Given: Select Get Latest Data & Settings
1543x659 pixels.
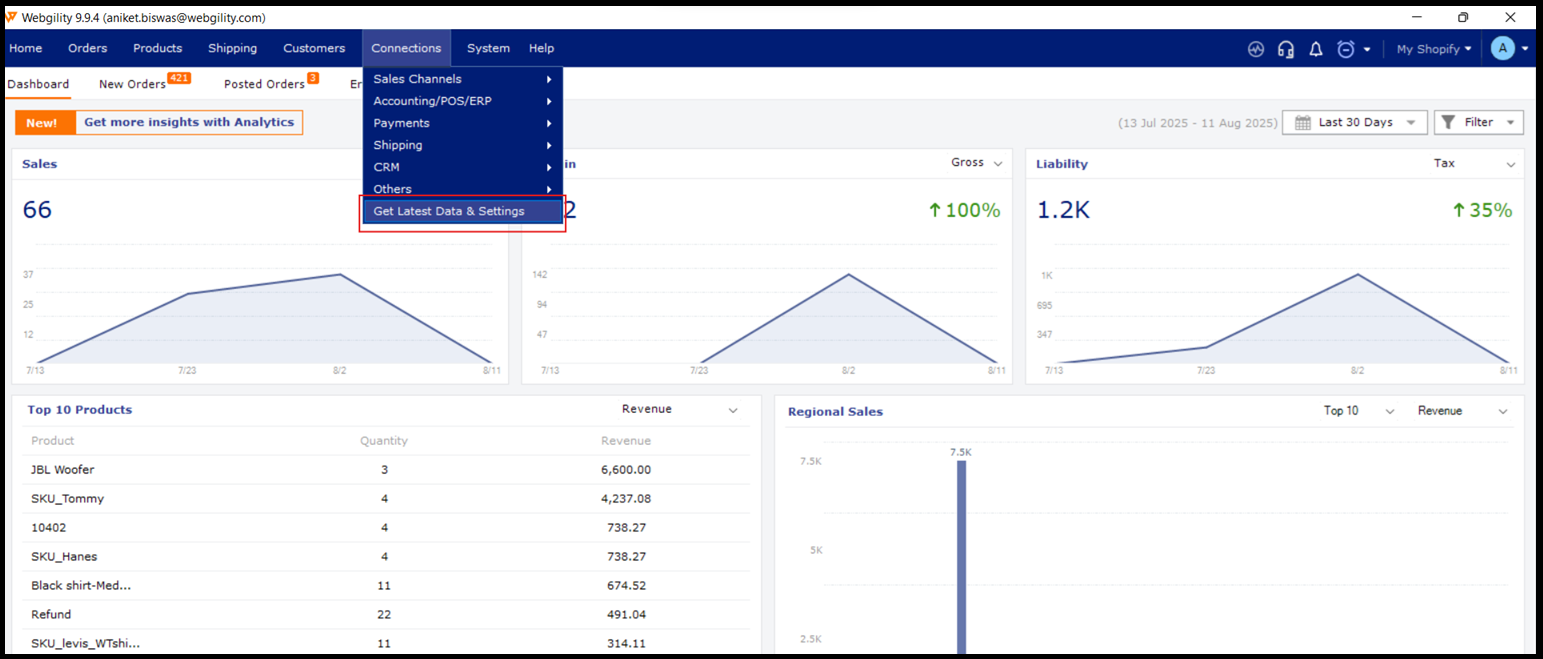Looking at the screenshot, I should 449,211.
